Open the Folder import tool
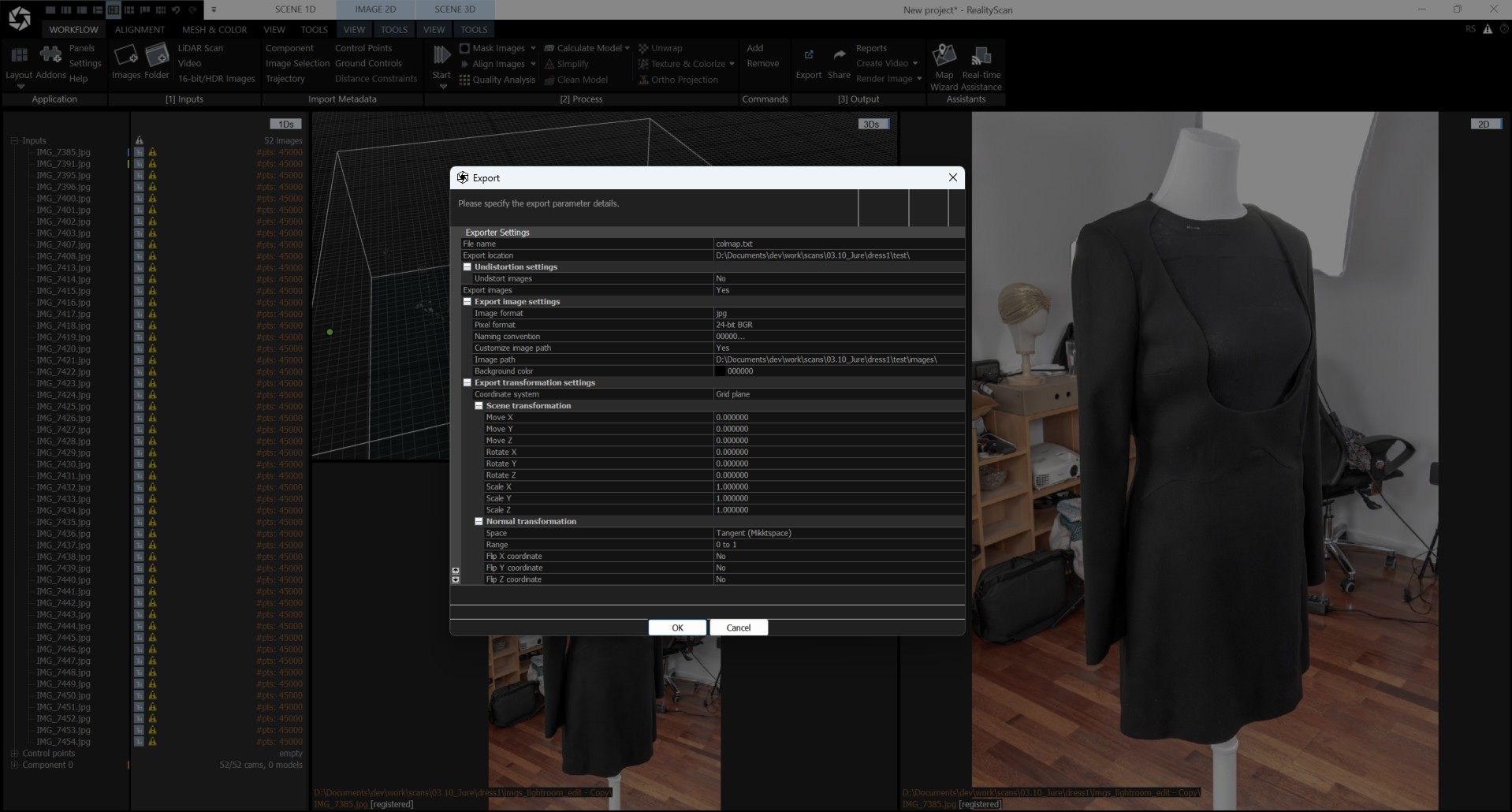 click(156, 59)
